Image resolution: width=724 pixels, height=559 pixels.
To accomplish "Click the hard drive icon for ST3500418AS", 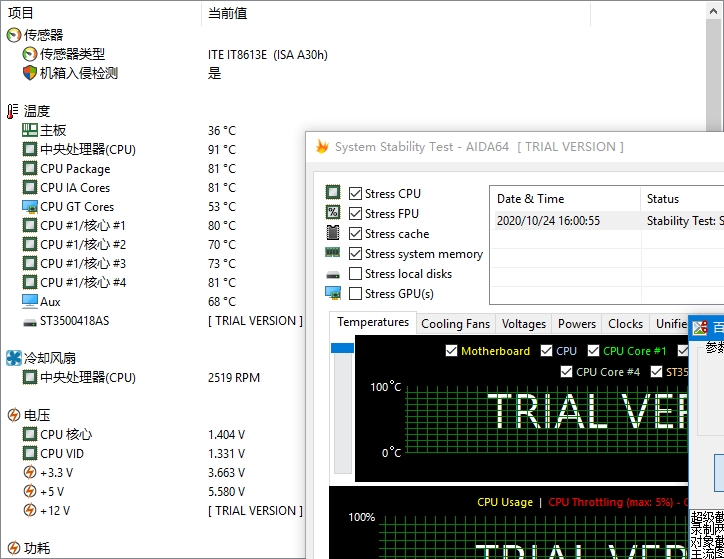I will pyautogui.click(x=30, y=322).
